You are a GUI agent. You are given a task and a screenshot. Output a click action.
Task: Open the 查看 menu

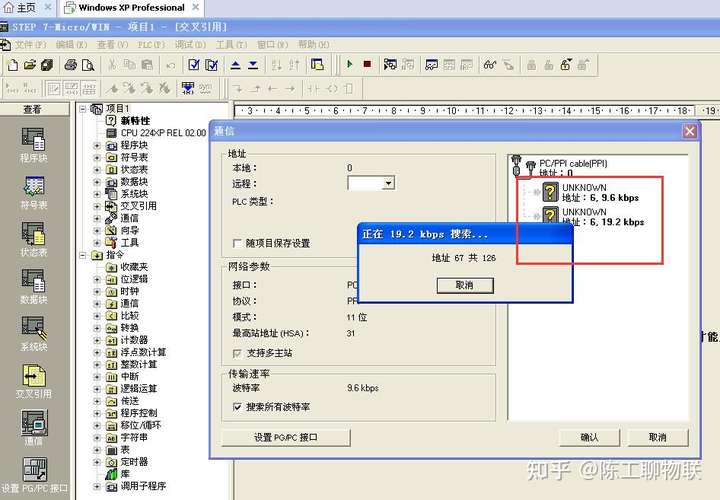pyautogui.click(x=112, y=45)
